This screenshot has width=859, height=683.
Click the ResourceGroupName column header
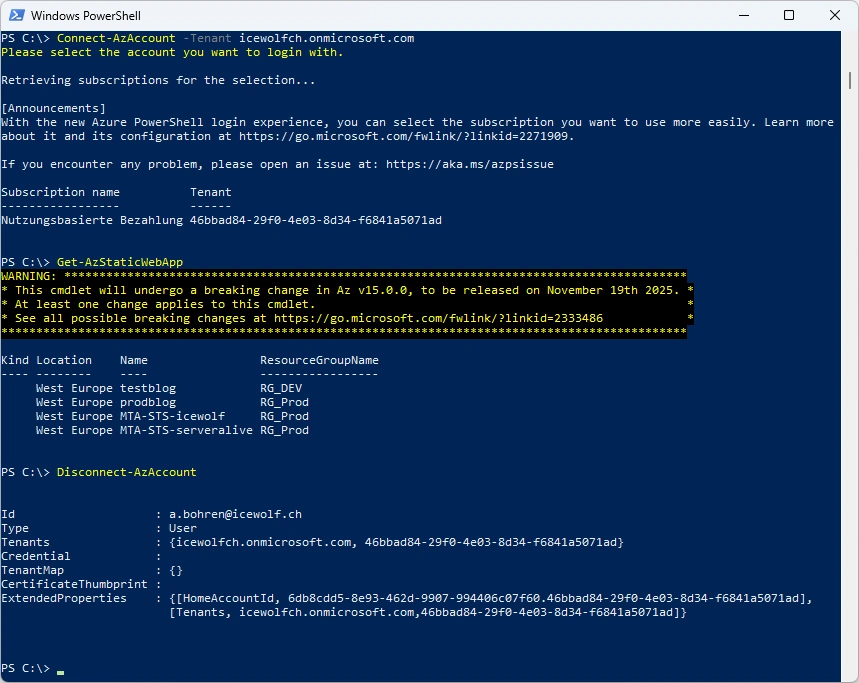coord(319,360)
